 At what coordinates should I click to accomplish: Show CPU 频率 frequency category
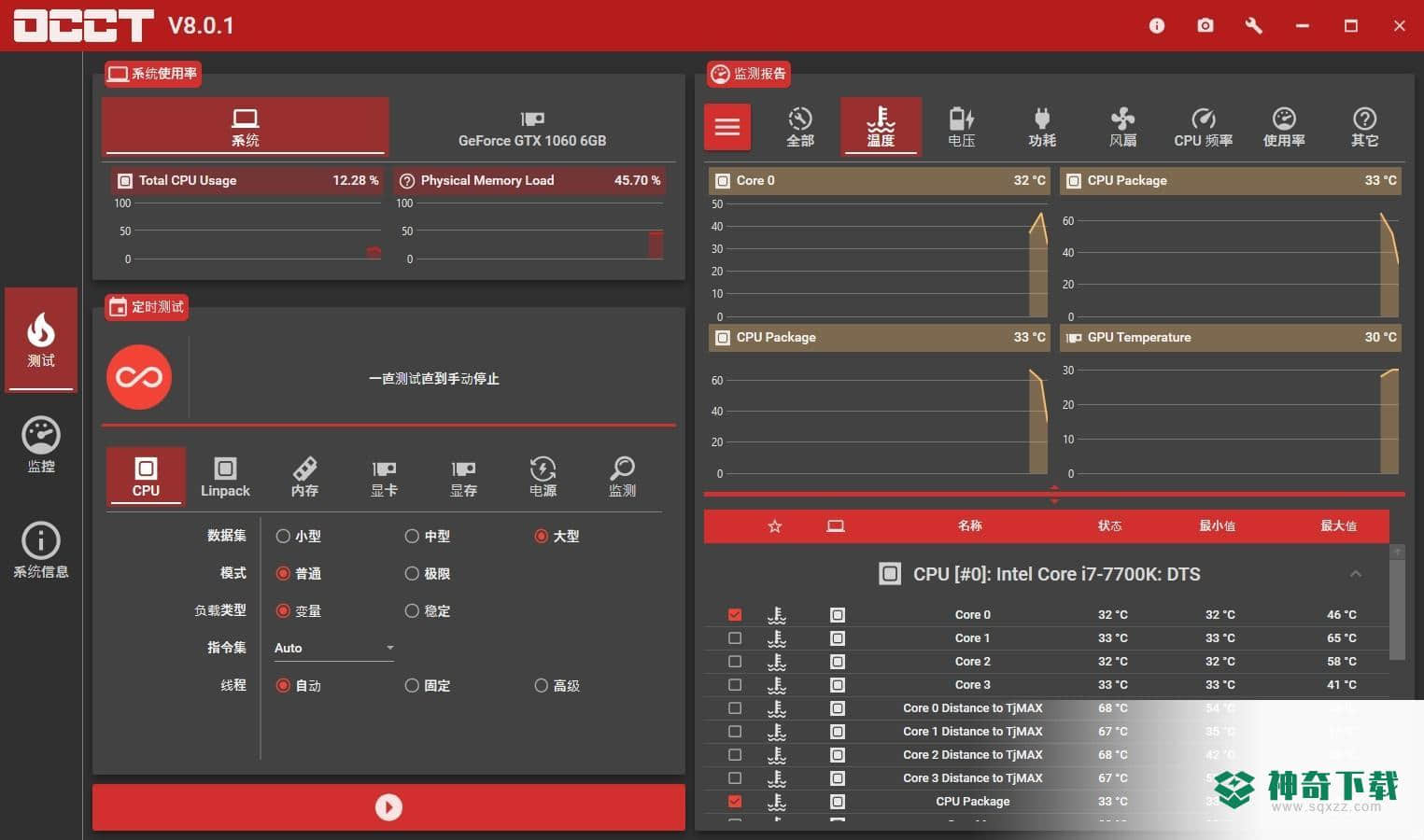pos(1203,127)
